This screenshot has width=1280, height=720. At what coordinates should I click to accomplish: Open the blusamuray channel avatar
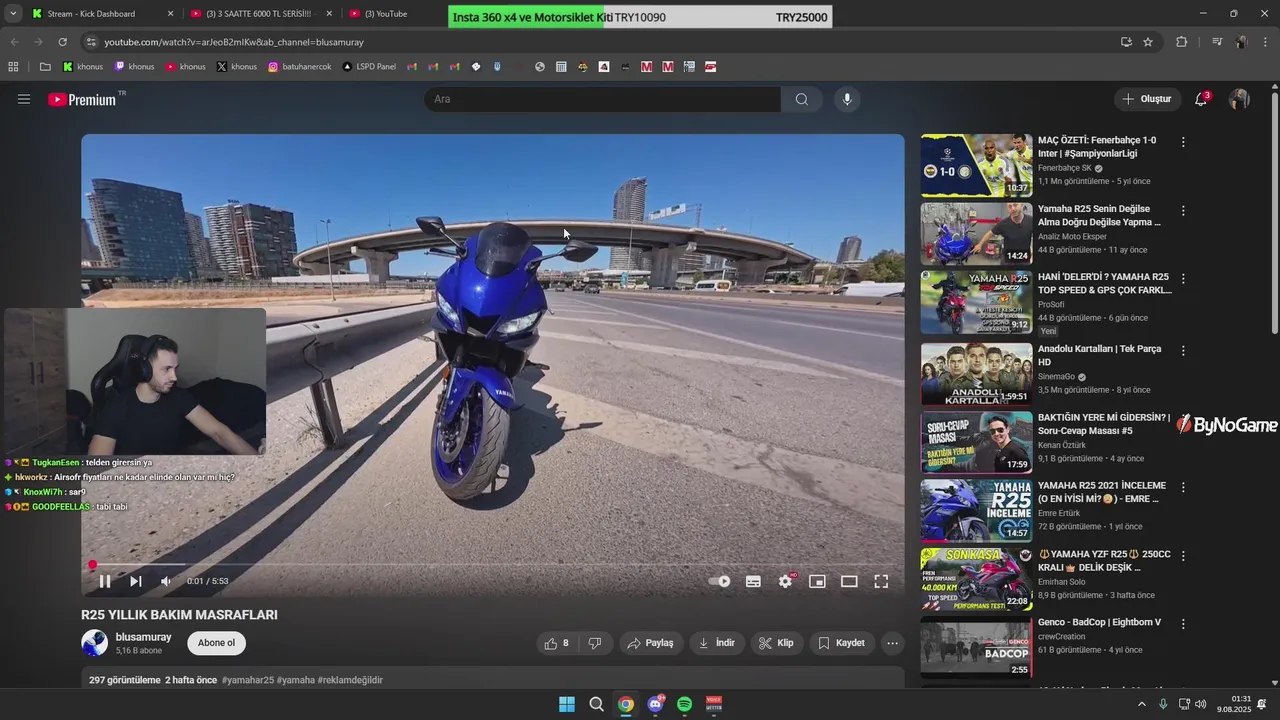point(94,643)
